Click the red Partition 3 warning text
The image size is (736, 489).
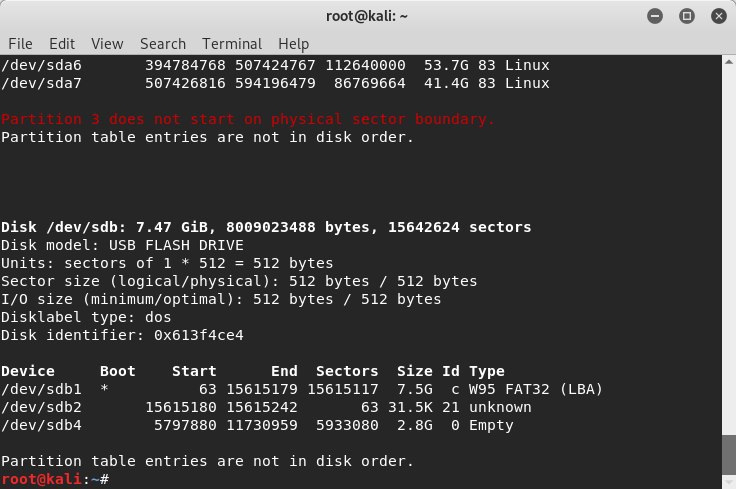click(248, 119)
